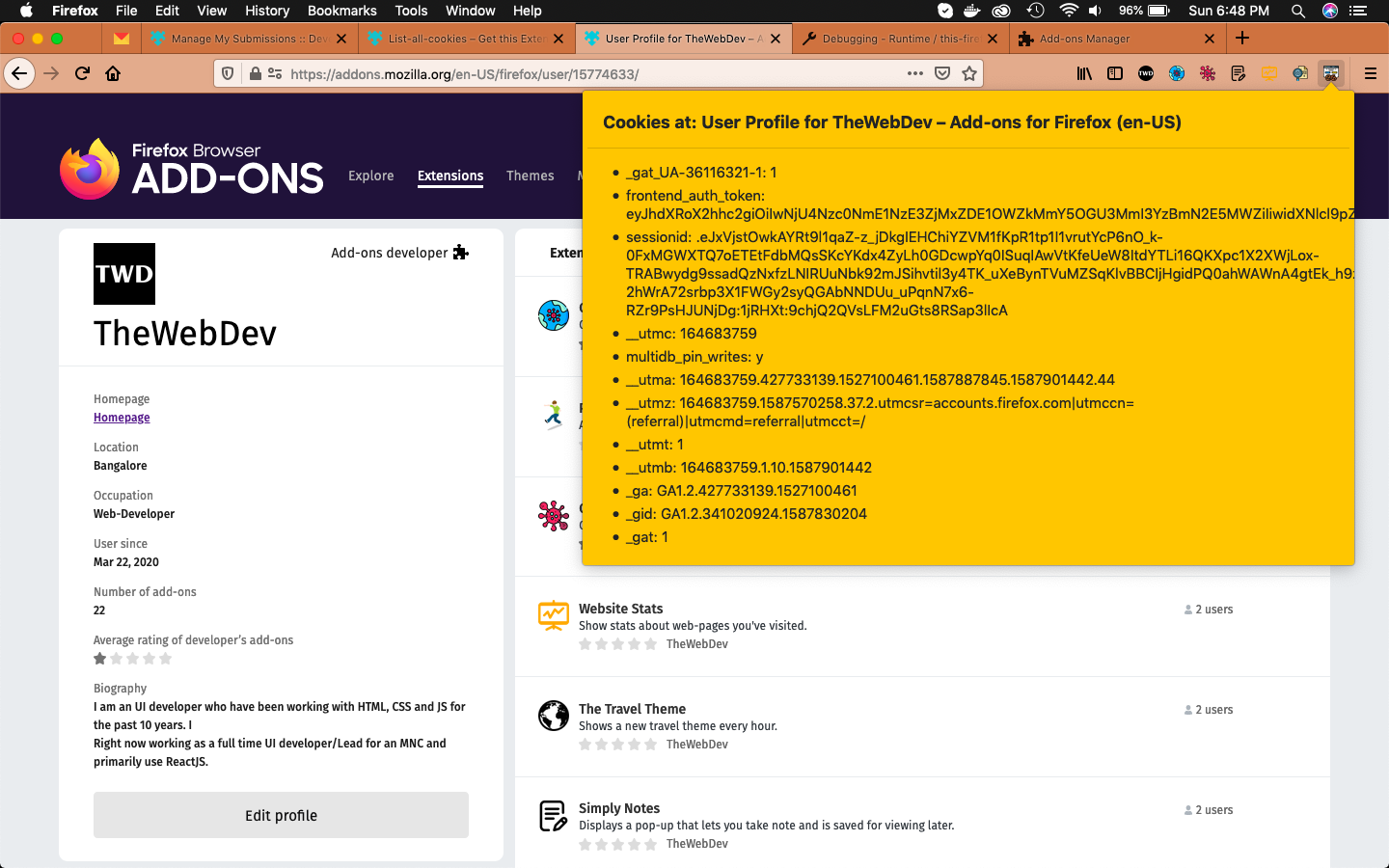
Task: Bookmark this page with the star
Action: pos(969,73)
